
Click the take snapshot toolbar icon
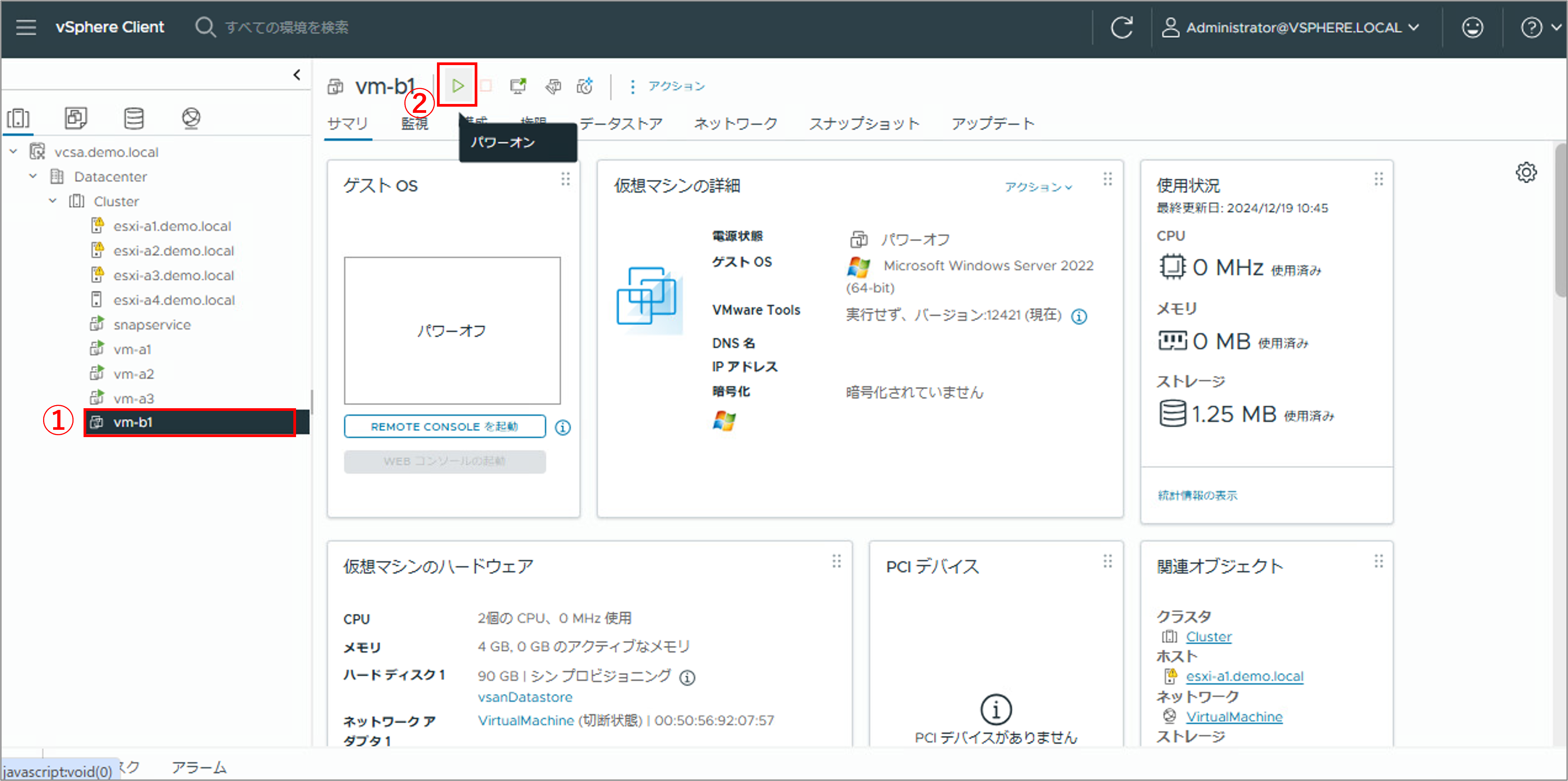pos(585,86)
